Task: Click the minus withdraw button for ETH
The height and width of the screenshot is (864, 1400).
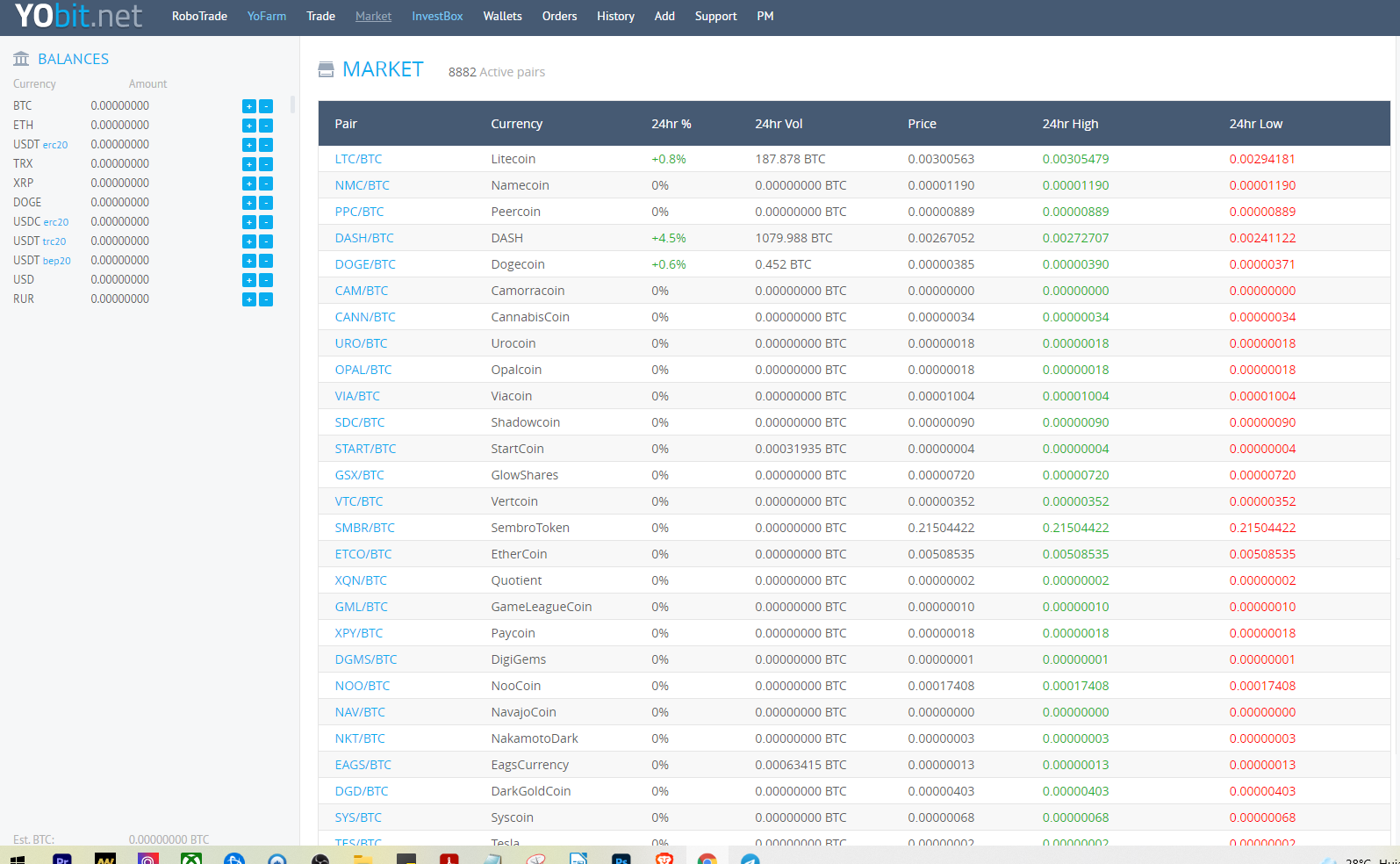Action: pos(266,126)
